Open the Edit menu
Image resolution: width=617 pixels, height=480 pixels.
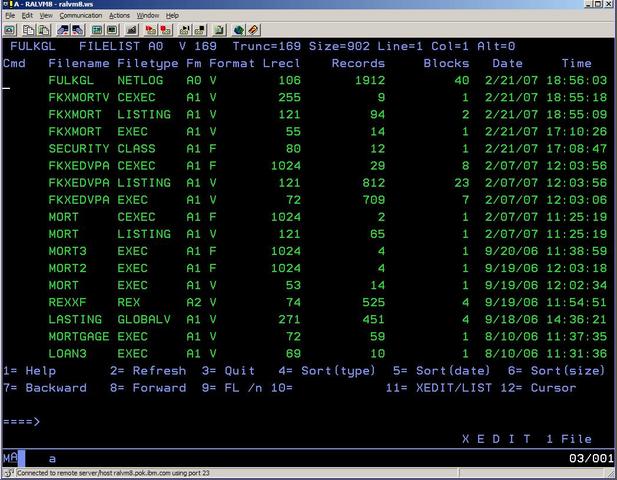[27, 15]
